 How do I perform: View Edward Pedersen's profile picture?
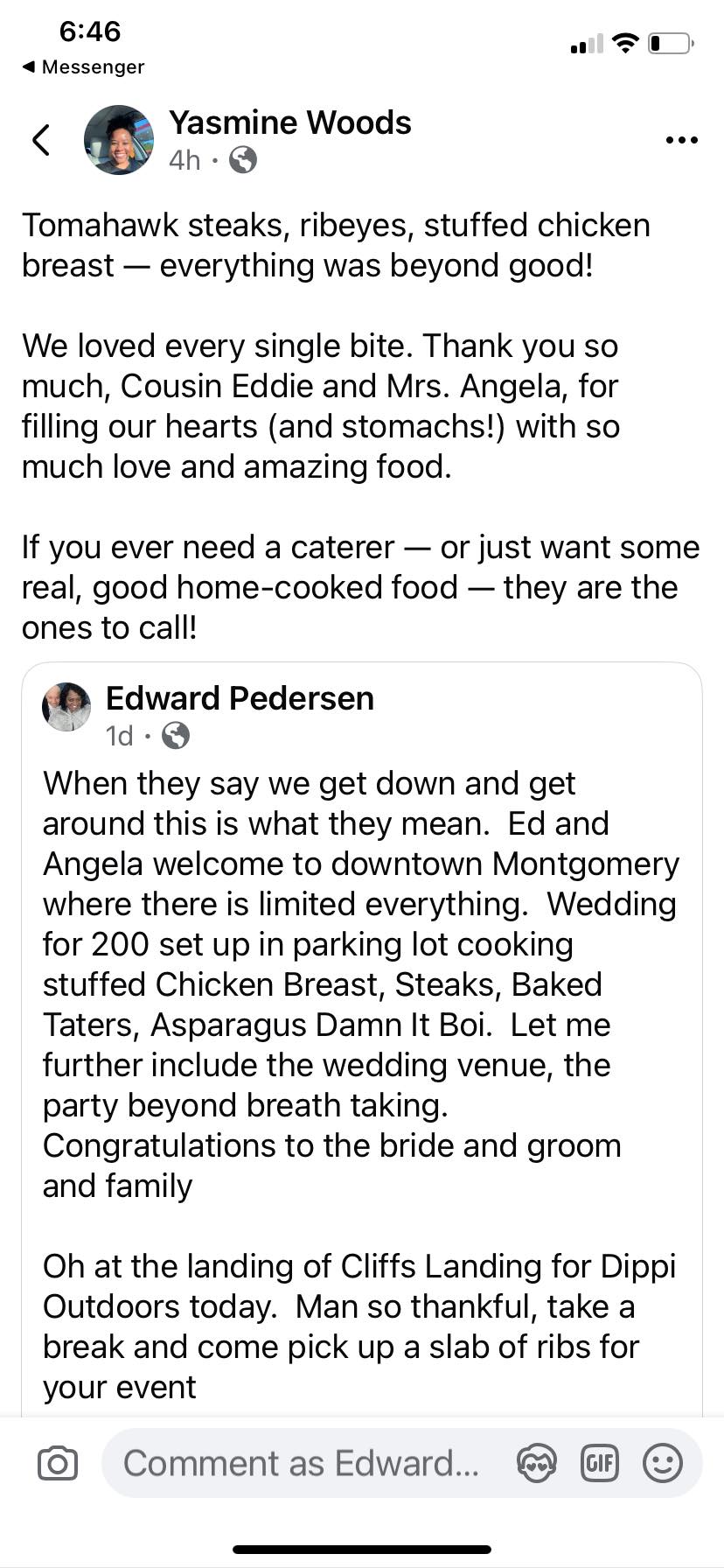point(66,707)
